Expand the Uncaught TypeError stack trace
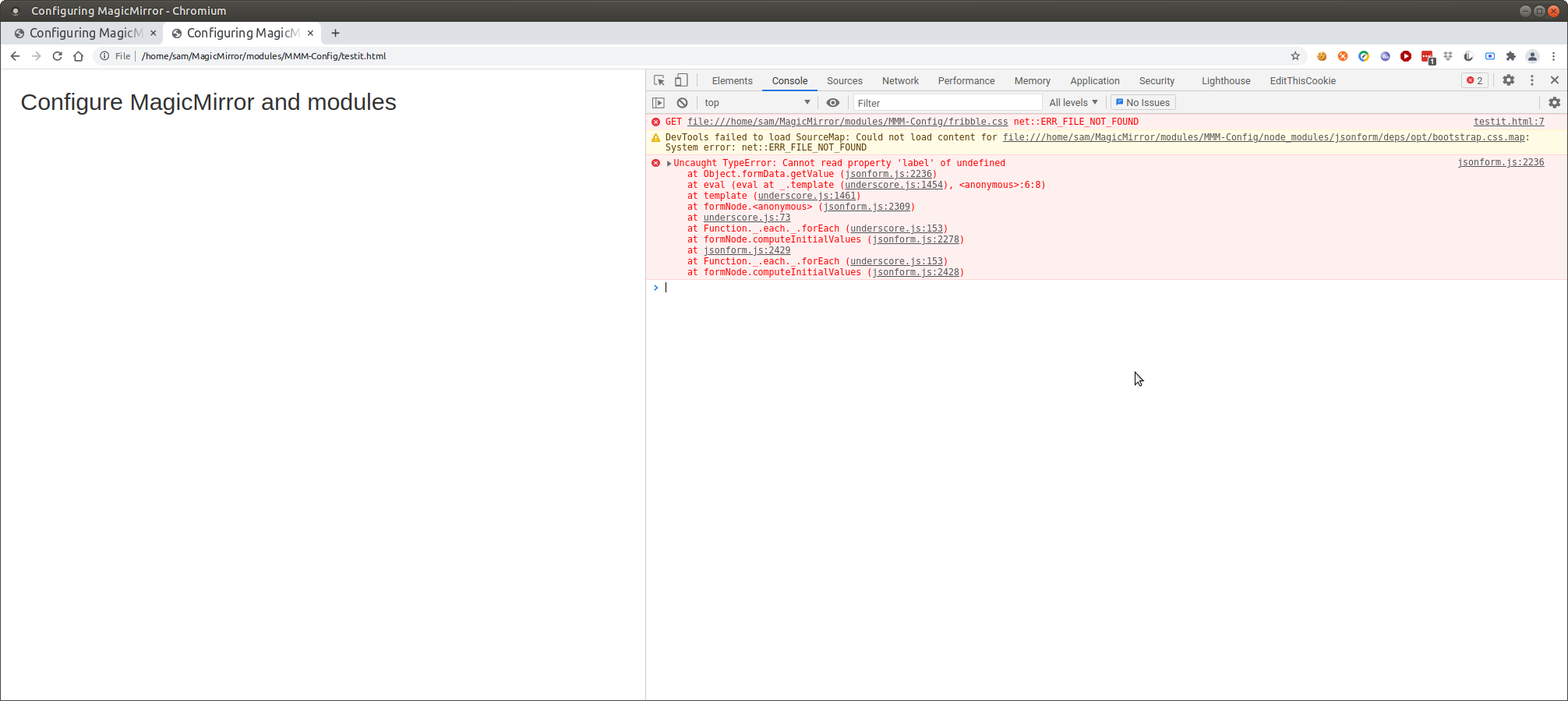The image size is (1568, 701). click(669, 164)
